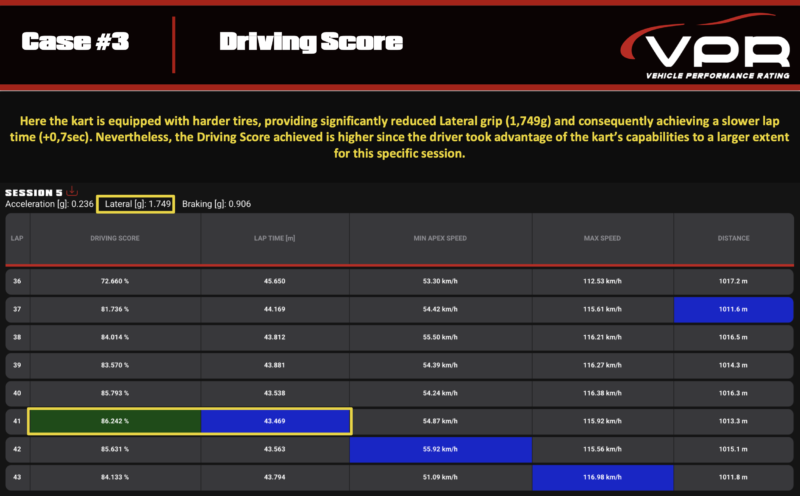Click the Braking [g]: 0.906 value
This screenshot has height=496, width=800.
(222, 204)
